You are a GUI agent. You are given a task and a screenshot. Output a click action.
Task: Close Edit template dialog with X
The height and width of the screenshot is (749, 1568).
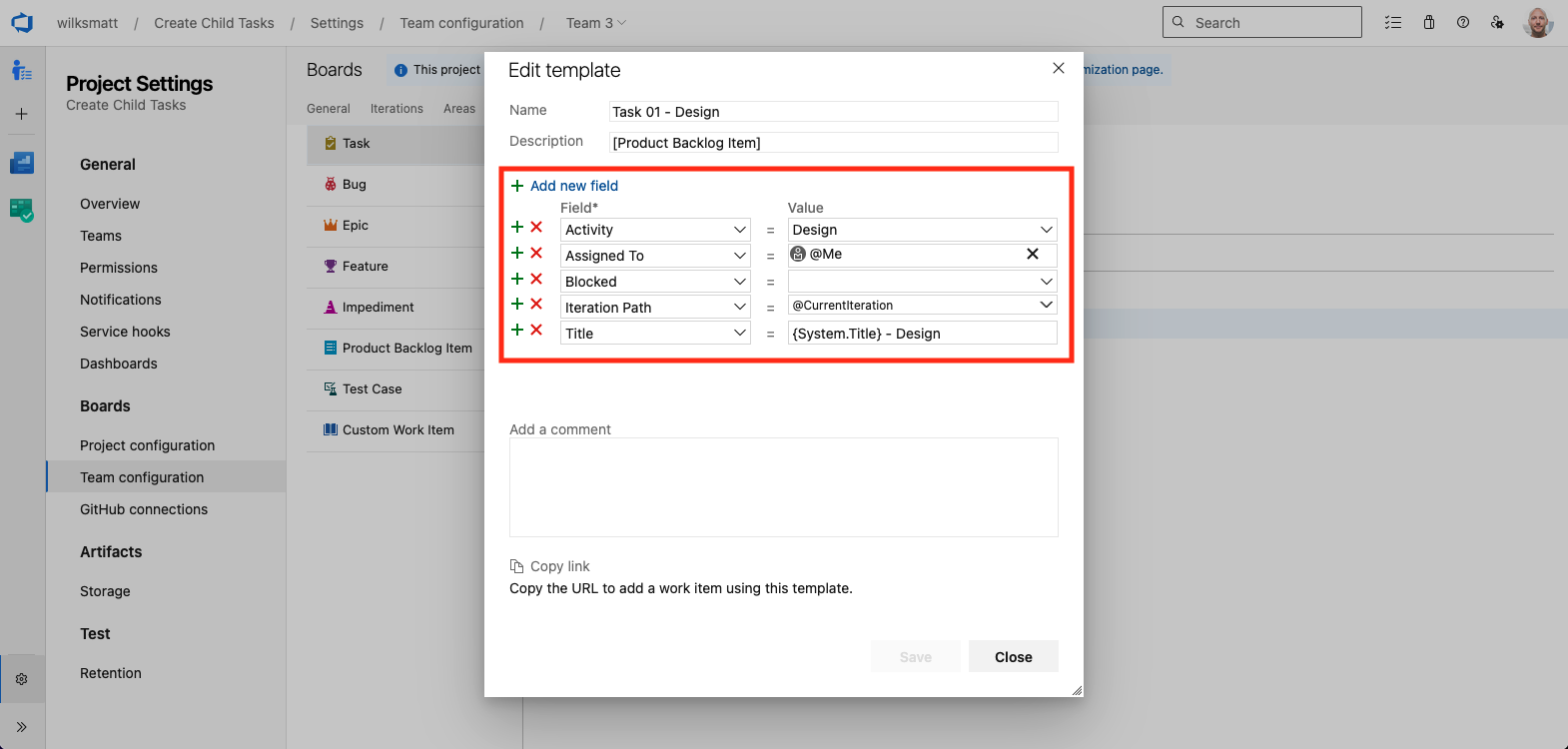pyautogui.click(x=1059, y=68)
